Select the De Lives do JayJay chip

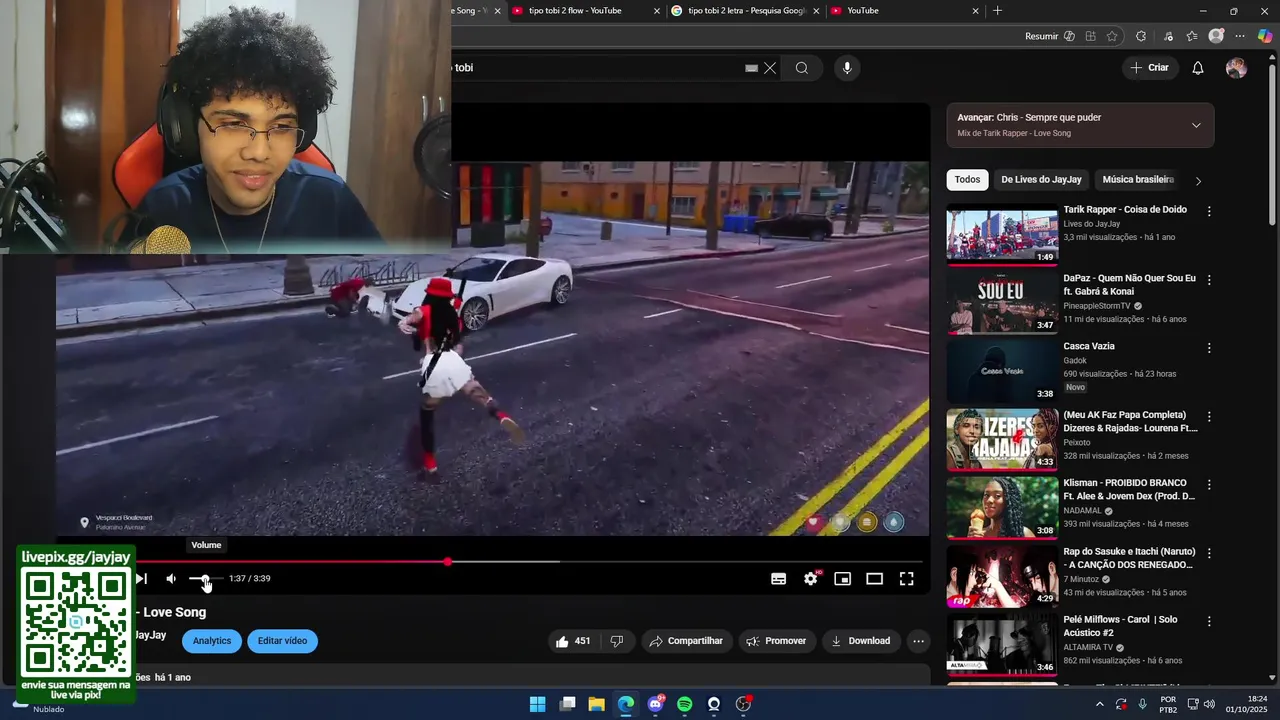click(x=1041, y=180)
